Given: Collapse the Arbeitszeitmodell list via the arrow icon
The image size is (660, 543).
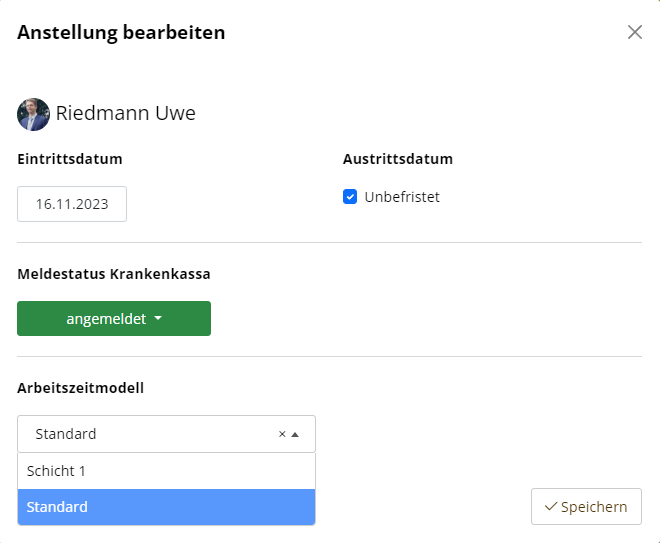Looking at the screenshot, I should click(x=295, y=434).
